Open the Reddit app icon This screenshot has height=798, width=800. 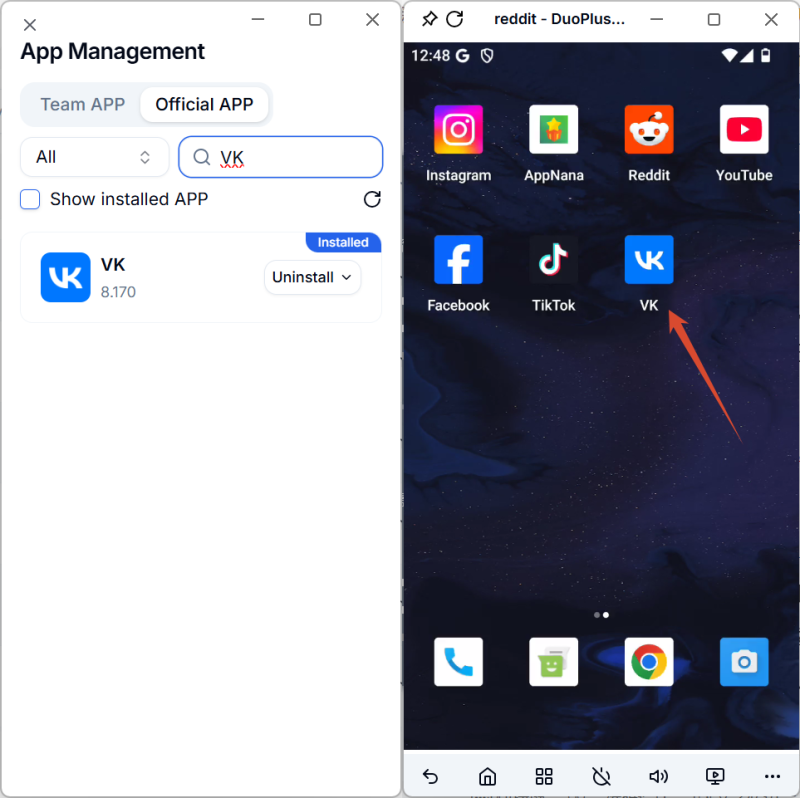649,130
